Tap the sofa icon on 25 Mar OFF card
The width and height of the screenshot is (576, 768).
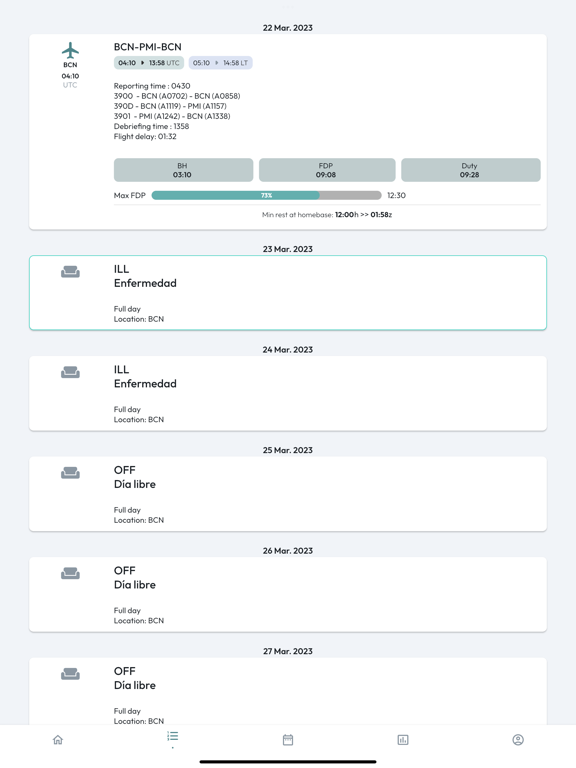tap(70, 473)
